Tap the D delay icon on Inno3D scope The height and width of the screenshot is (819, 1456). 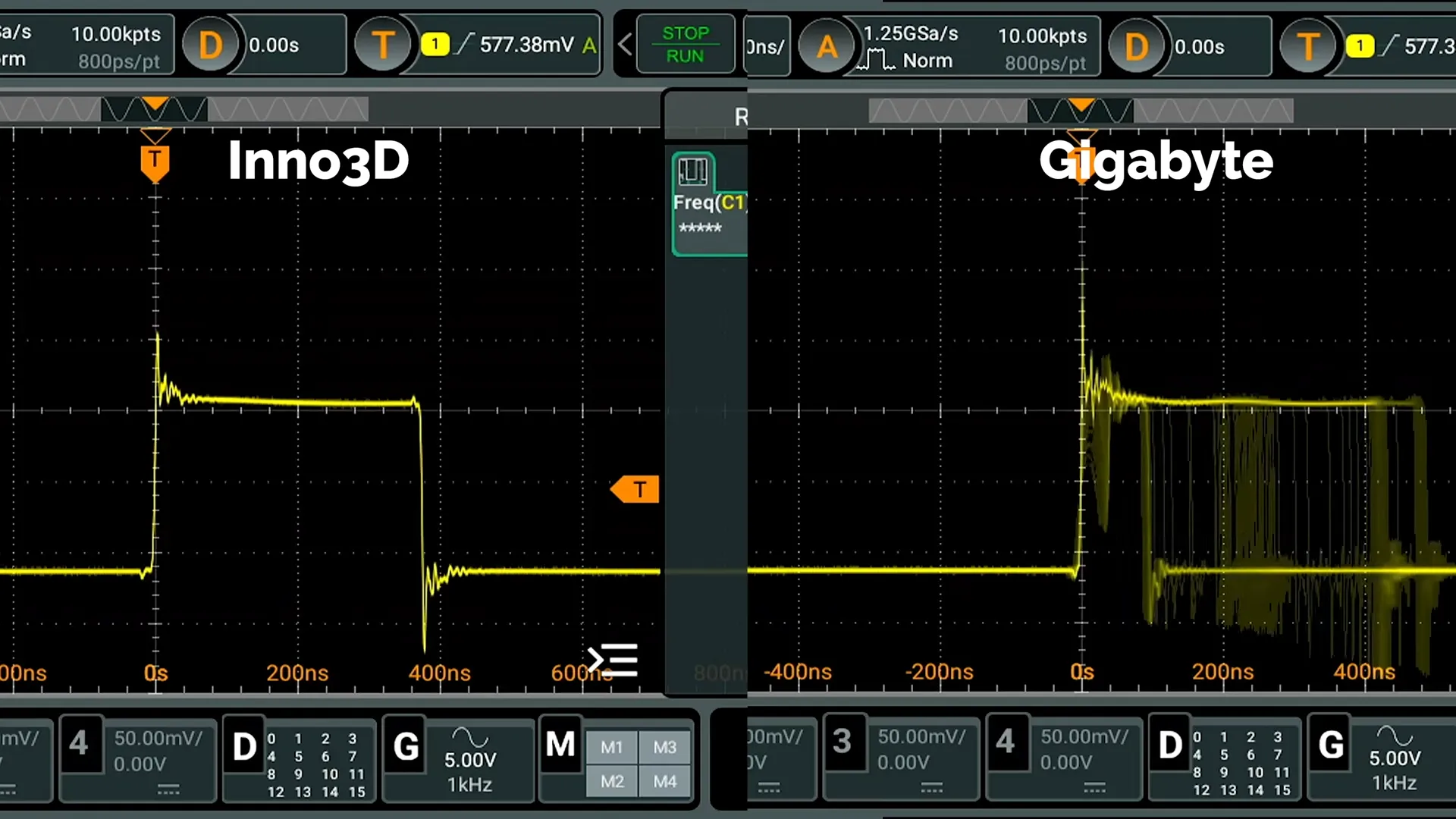[x=211, y=45]
